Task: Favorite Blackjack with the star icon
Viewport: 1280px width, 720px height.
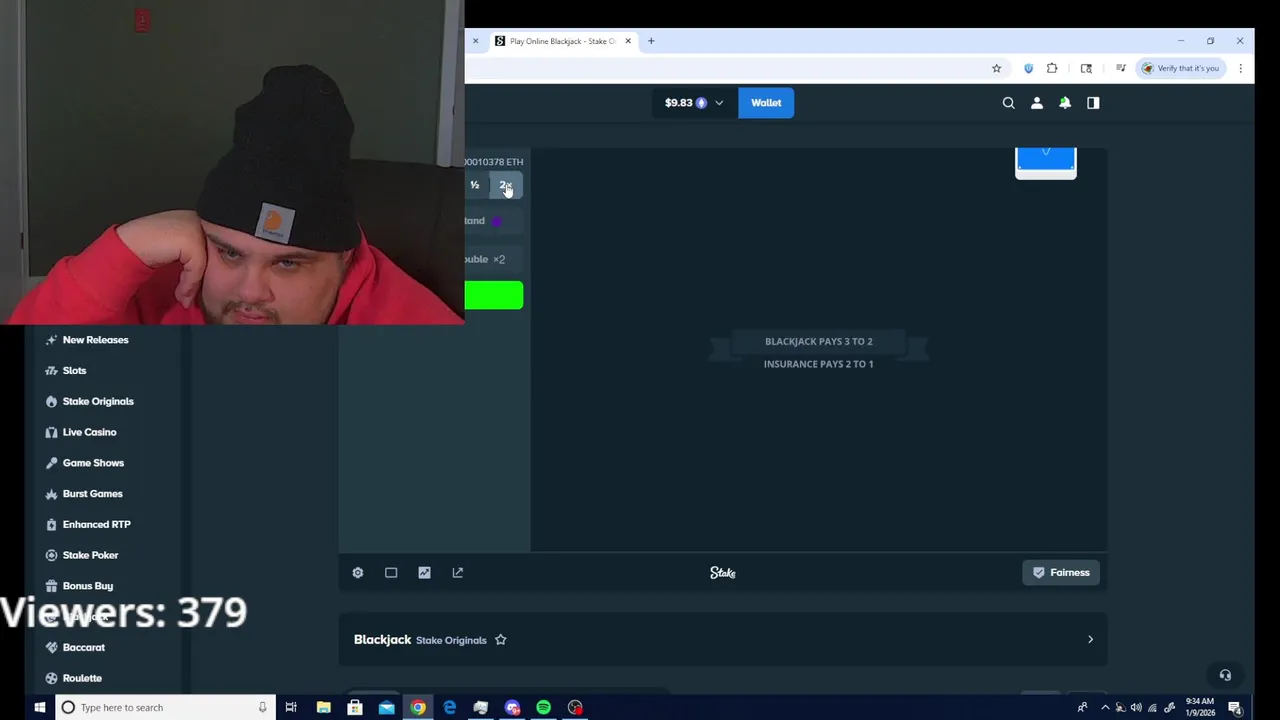Action: 501,640
